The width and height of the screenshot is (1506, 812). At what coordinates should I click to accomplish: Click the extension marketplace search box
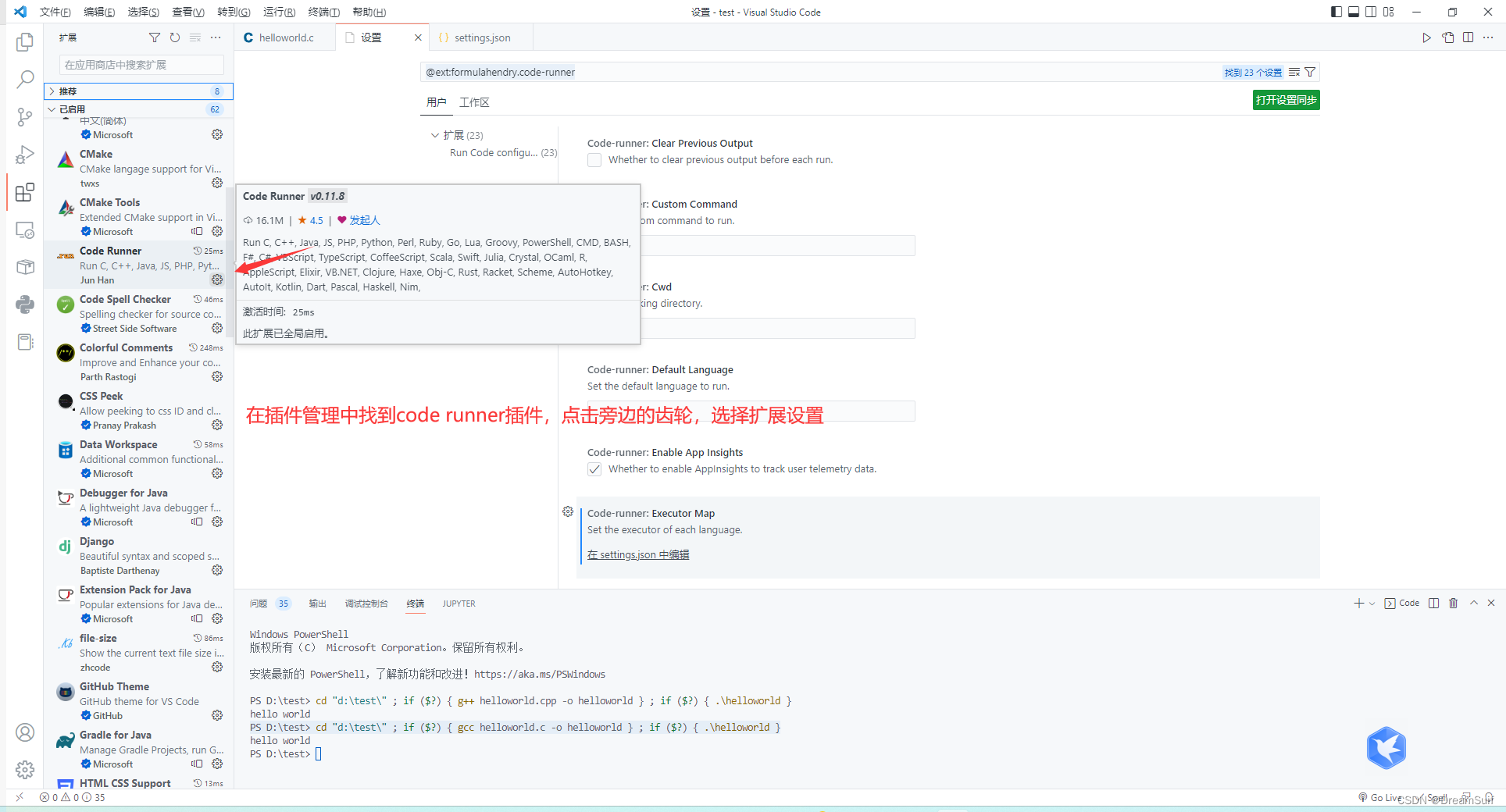pyautogui.click(x=141, y=65)
